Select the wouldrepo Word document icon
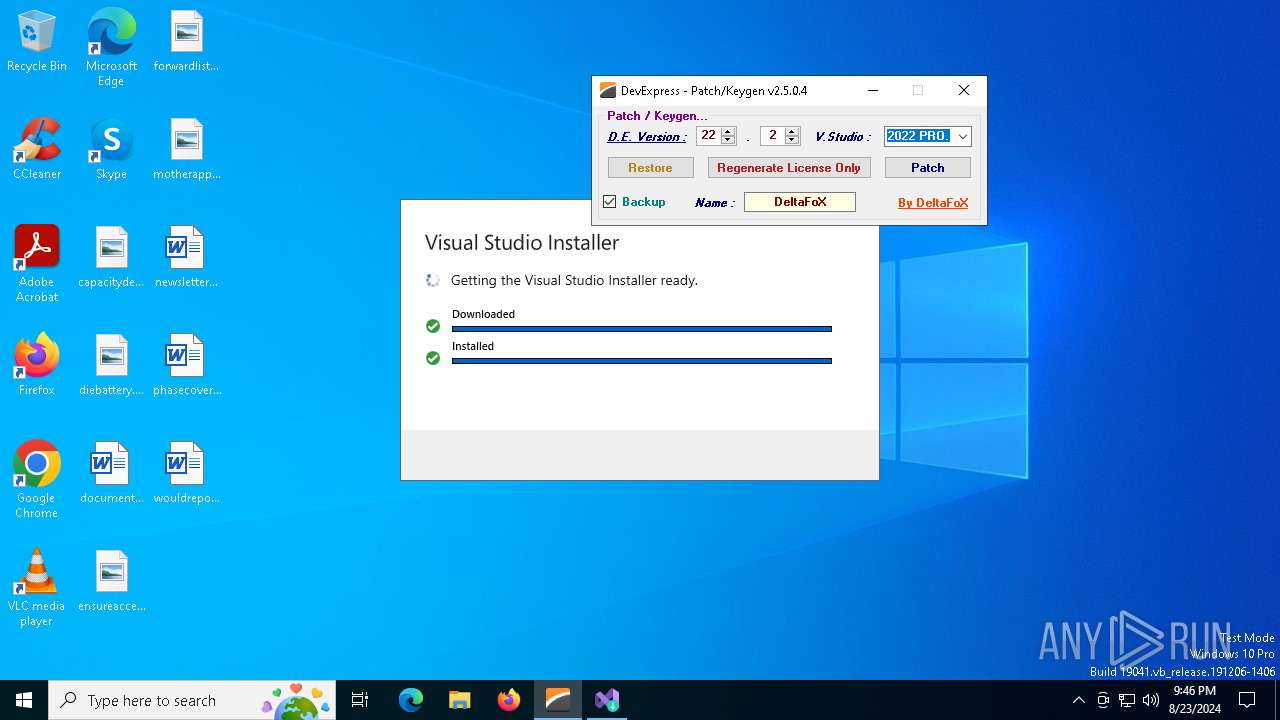1280x720 pixels. click(186, 474)
